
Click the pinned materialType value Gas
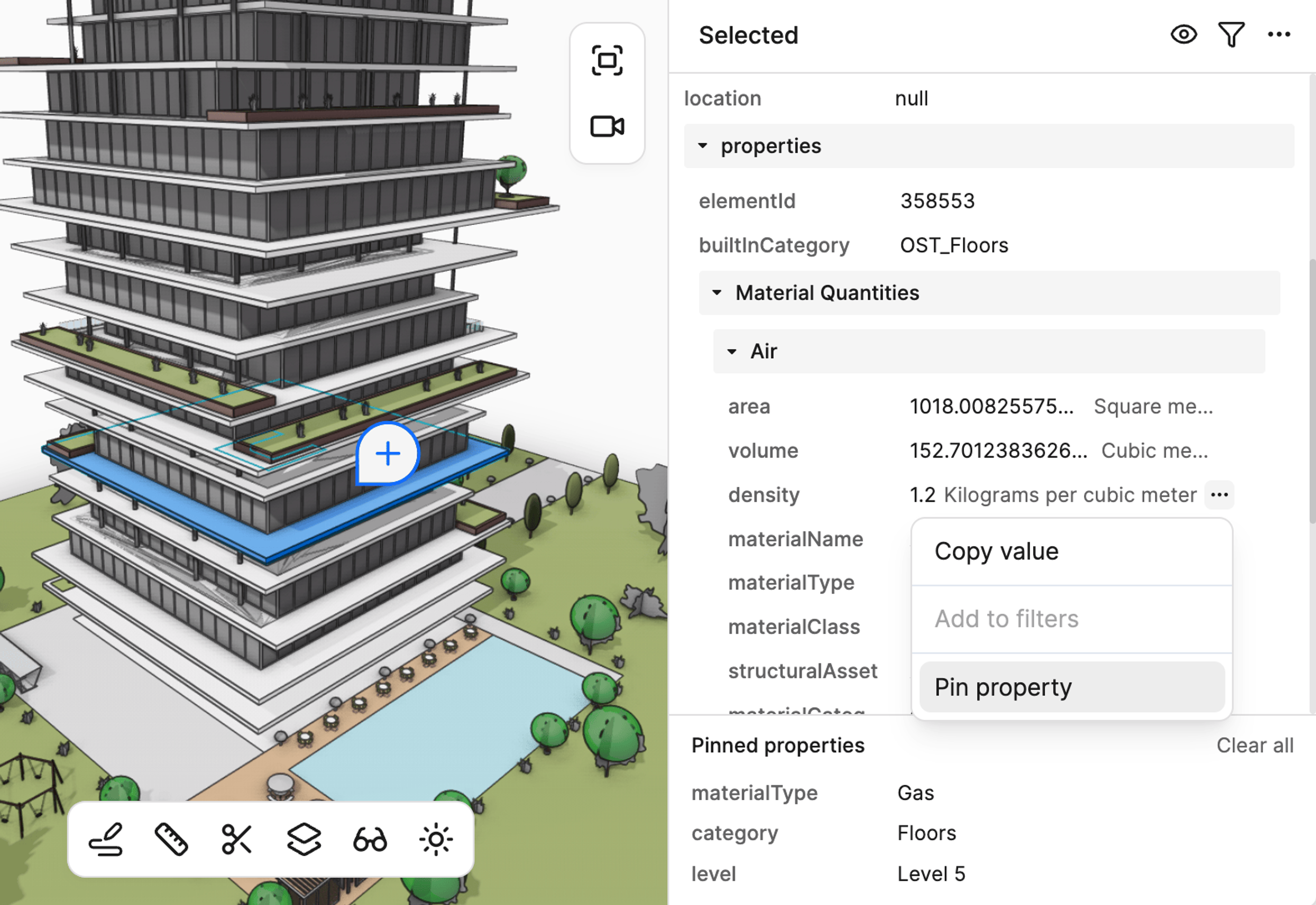point(916,793)
